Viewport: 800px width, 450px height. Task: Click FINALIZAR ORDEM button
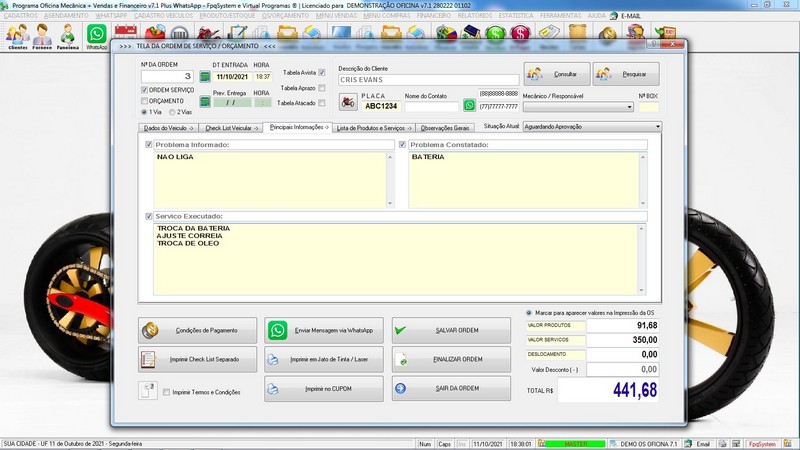(x=451, y=359)
